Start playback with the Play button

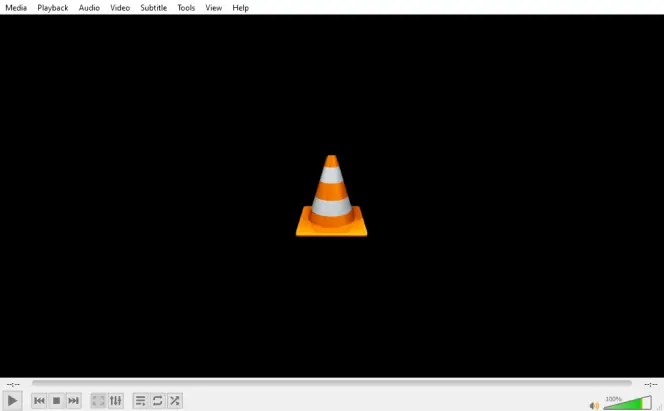(x=12, y=400)
